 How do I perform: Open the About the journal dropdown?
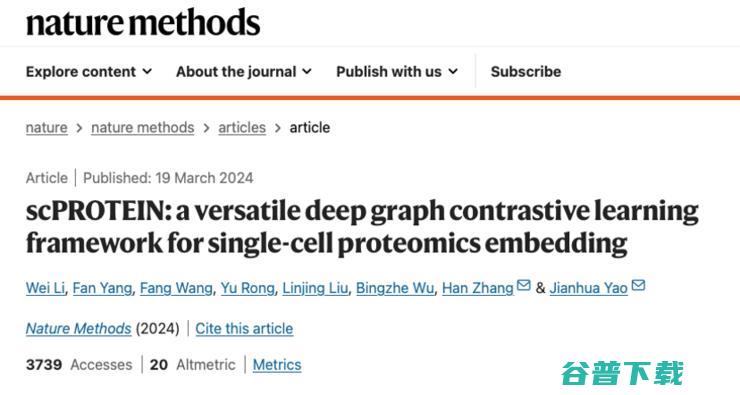(x=244, y=72)
